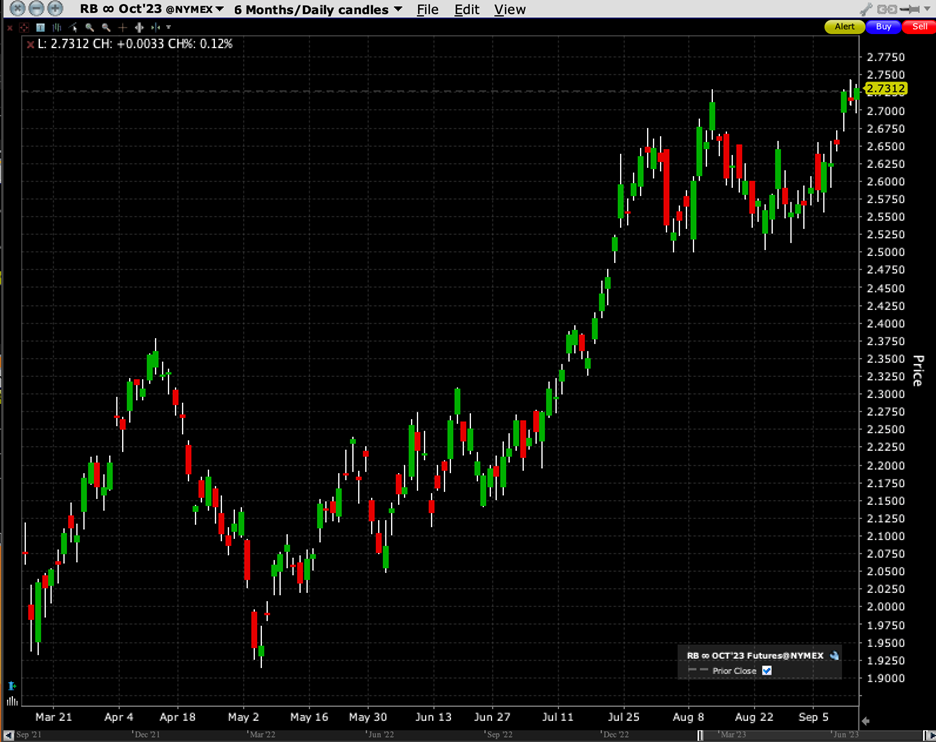The height and width of the screenshot is (742, 936).
Task: Click the red X on the quote line
Action: (30, 44)
